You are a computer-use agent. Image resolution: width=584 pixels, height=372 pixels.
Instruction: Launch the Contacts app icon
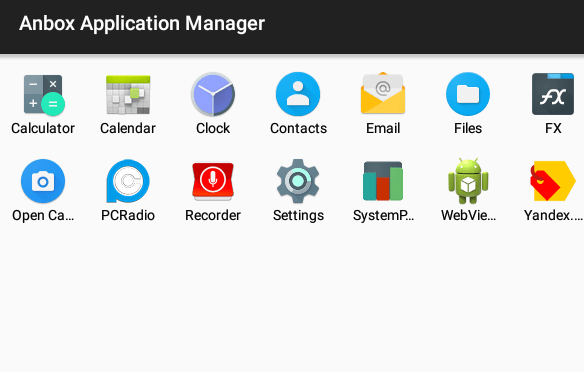[x=298, y=94]
